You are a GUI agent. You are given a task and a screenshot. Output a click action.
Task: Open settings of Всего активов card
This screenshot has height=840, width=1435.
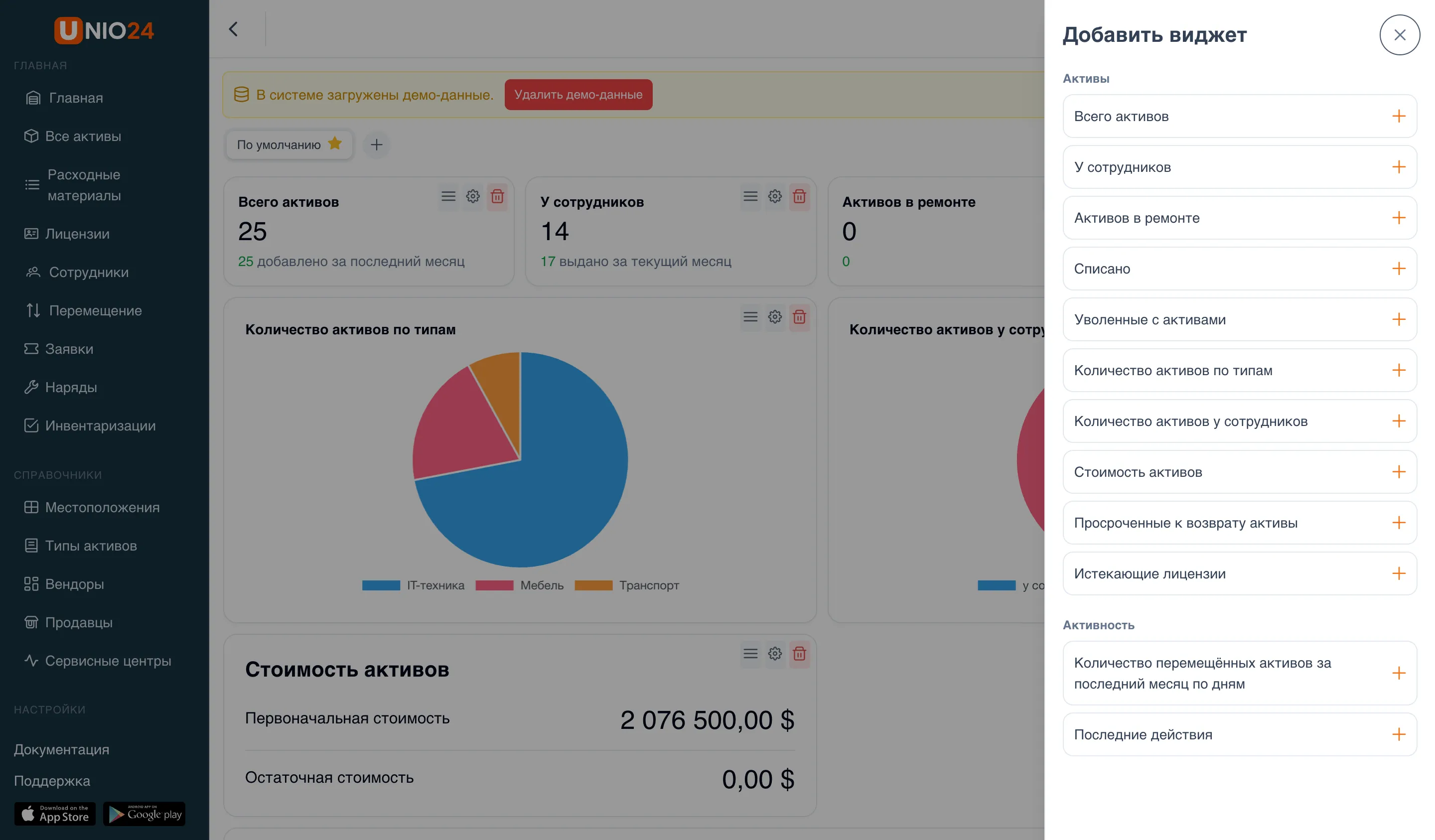coord(473,196)
